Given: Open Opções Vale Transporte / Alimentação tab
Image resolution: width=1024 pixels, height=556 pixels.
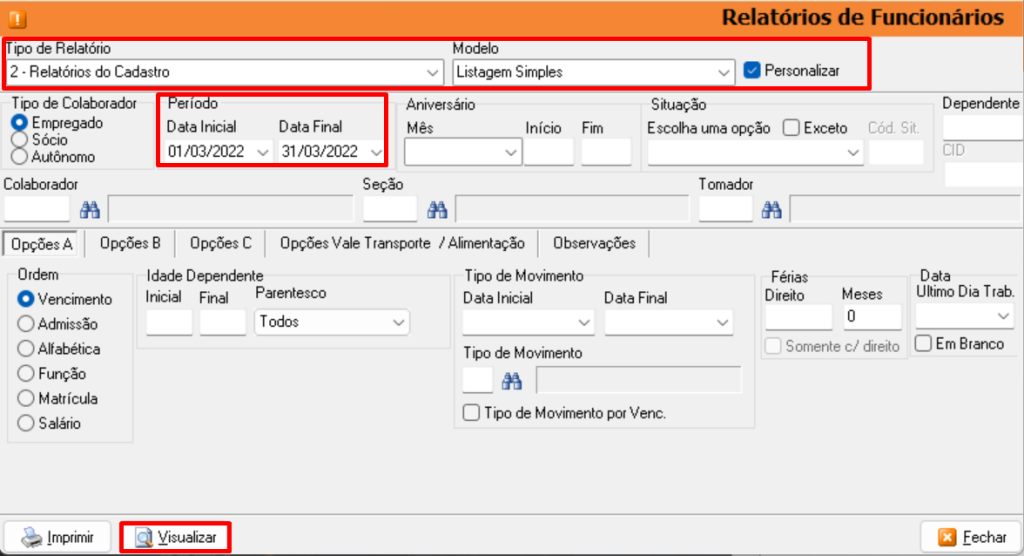Looking at the screenshot, I should (402, 243).
